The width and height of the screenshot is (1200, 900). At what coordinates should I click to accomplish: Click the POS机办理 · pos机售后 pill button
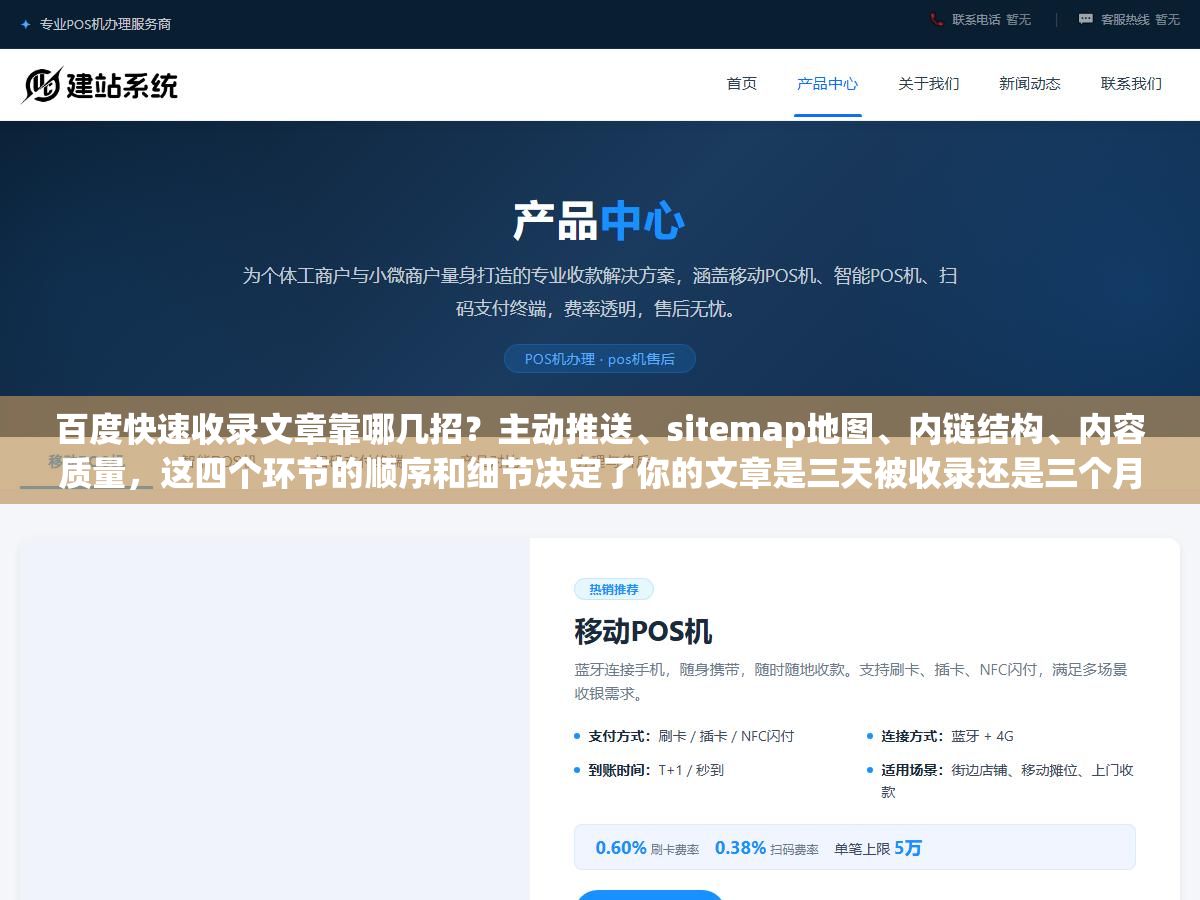(x=600, y=359)
